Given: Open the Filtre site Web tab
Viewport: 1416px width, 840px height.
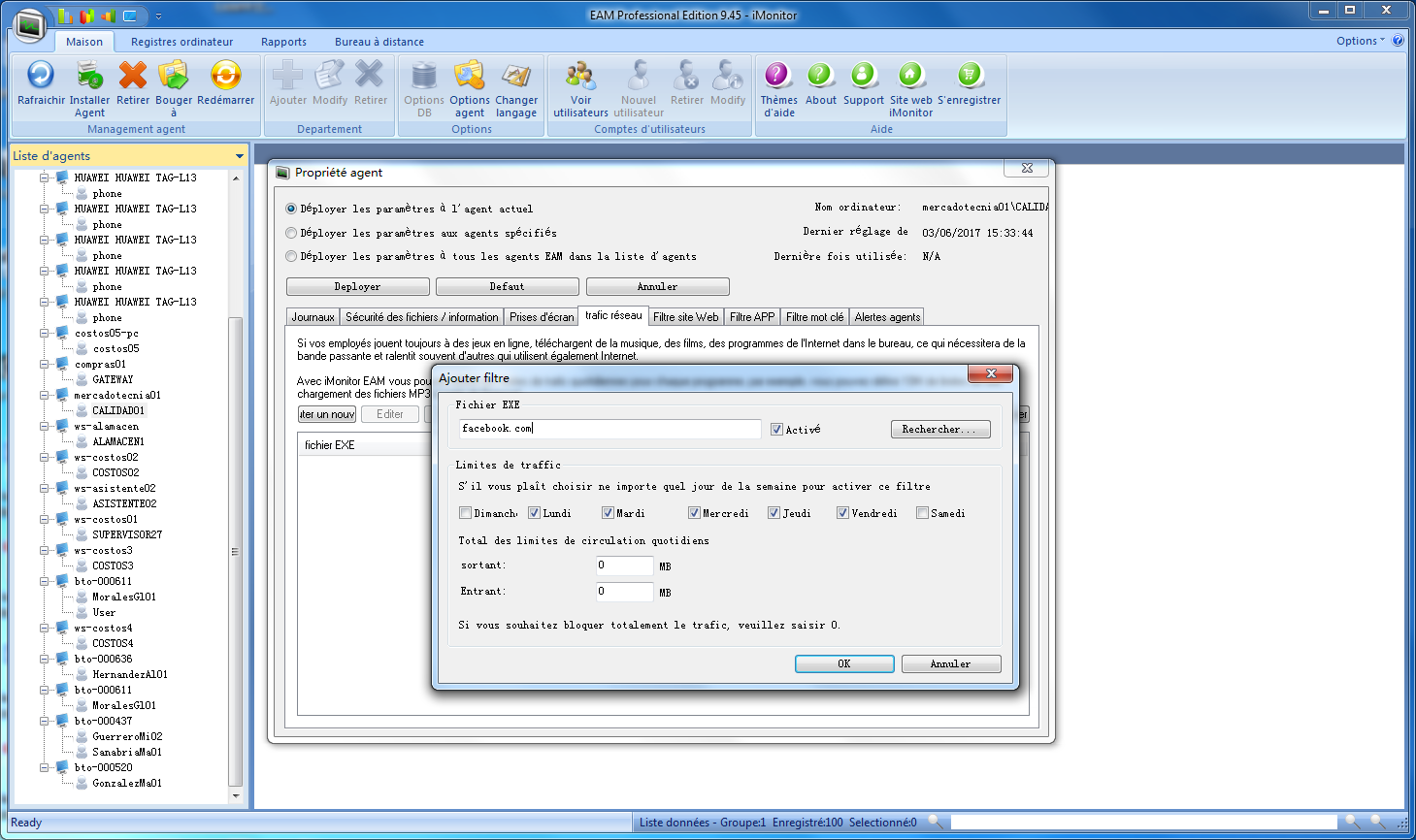Looking at the screenshot, I should [x=685, y=317].
